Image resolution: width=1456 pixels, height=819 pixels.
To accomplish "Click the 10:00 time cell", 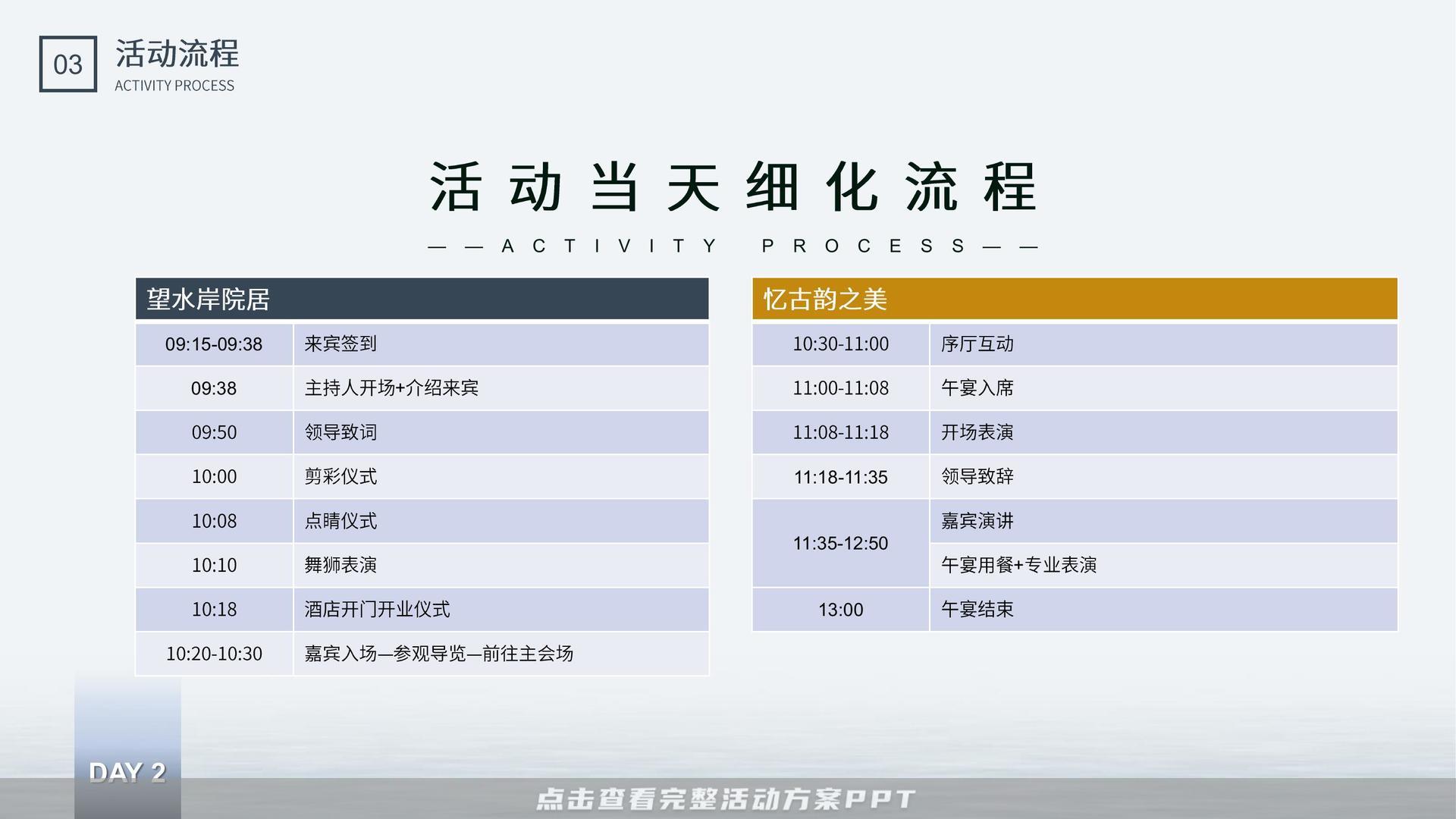I will (x=214, y=477).
